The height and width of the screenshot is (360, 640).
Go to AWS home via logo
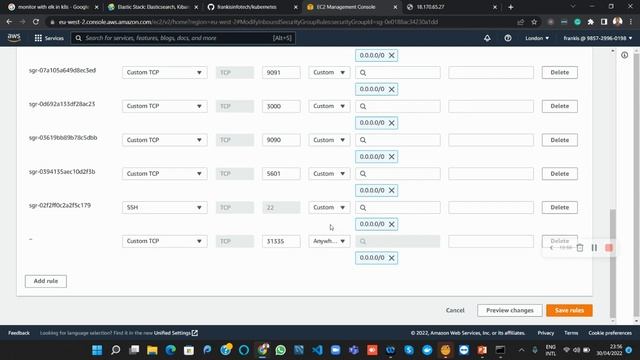[x=14, y=38]
